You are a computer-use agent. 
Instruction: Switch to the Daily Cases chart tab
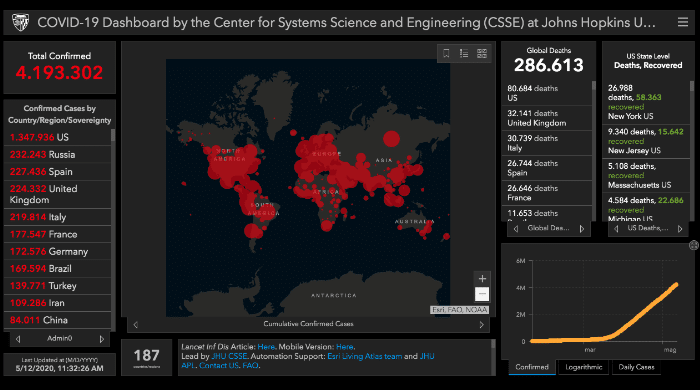[x=636, y=367]
